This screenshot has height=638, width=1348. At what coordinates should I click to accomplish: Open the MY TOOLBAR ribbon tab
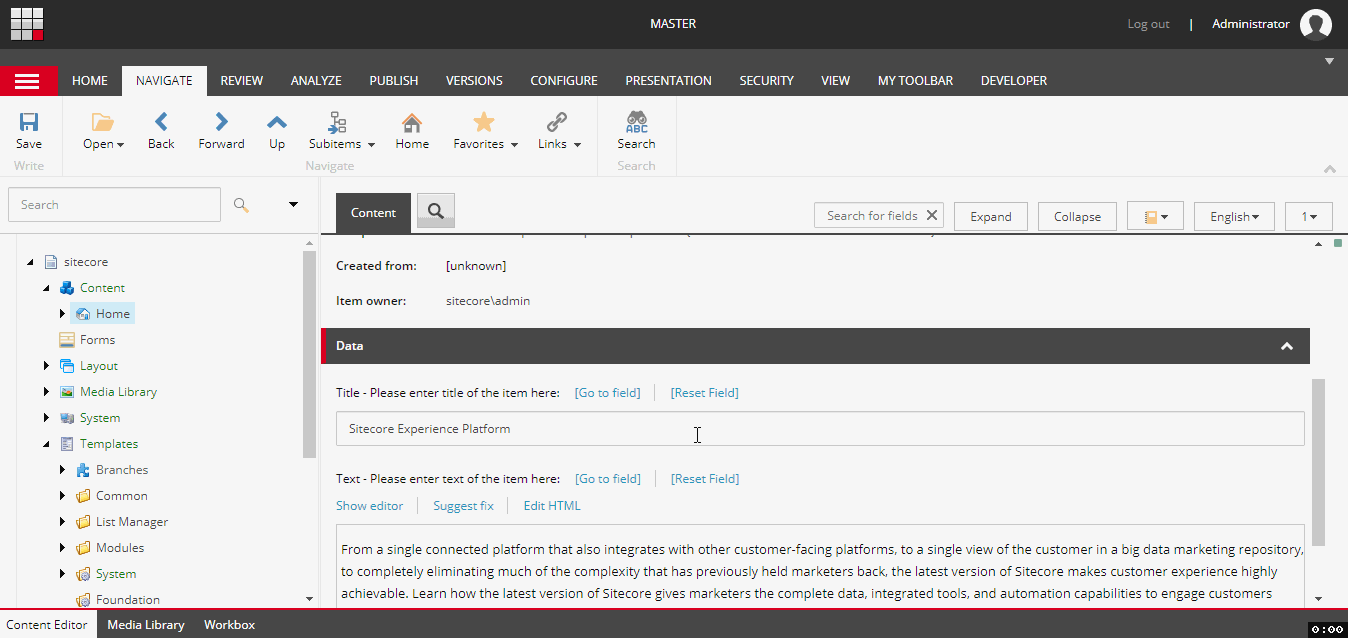(916, 81)
